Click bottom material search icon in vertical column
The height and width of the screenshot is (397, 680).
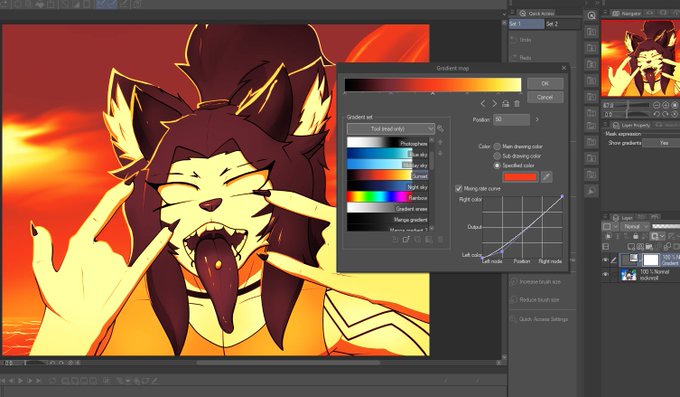pyautogui.click(x=592, y=191)
